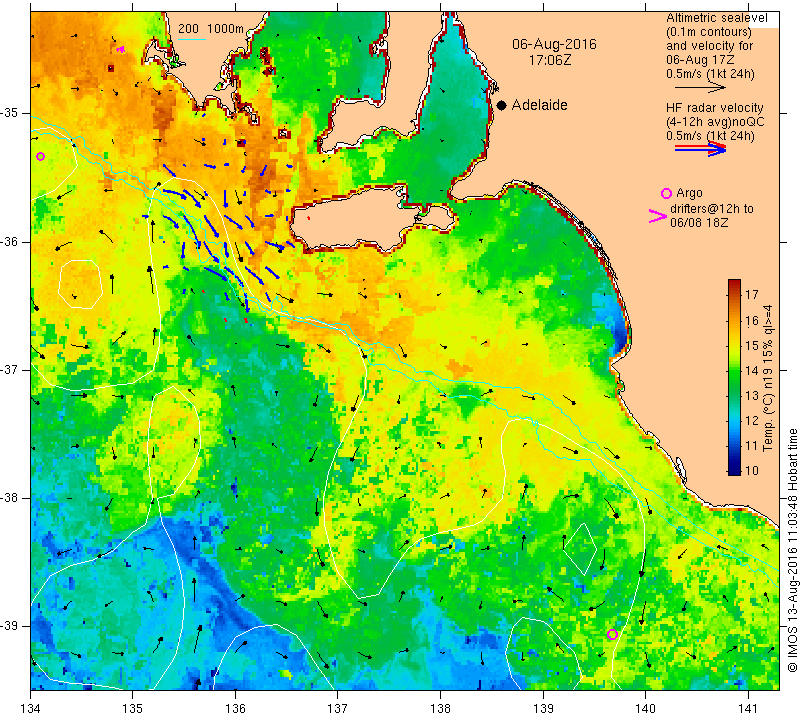Click the Argo float marker near 139.7E 39S
This screenshot has width=800, height=720.
612,634
